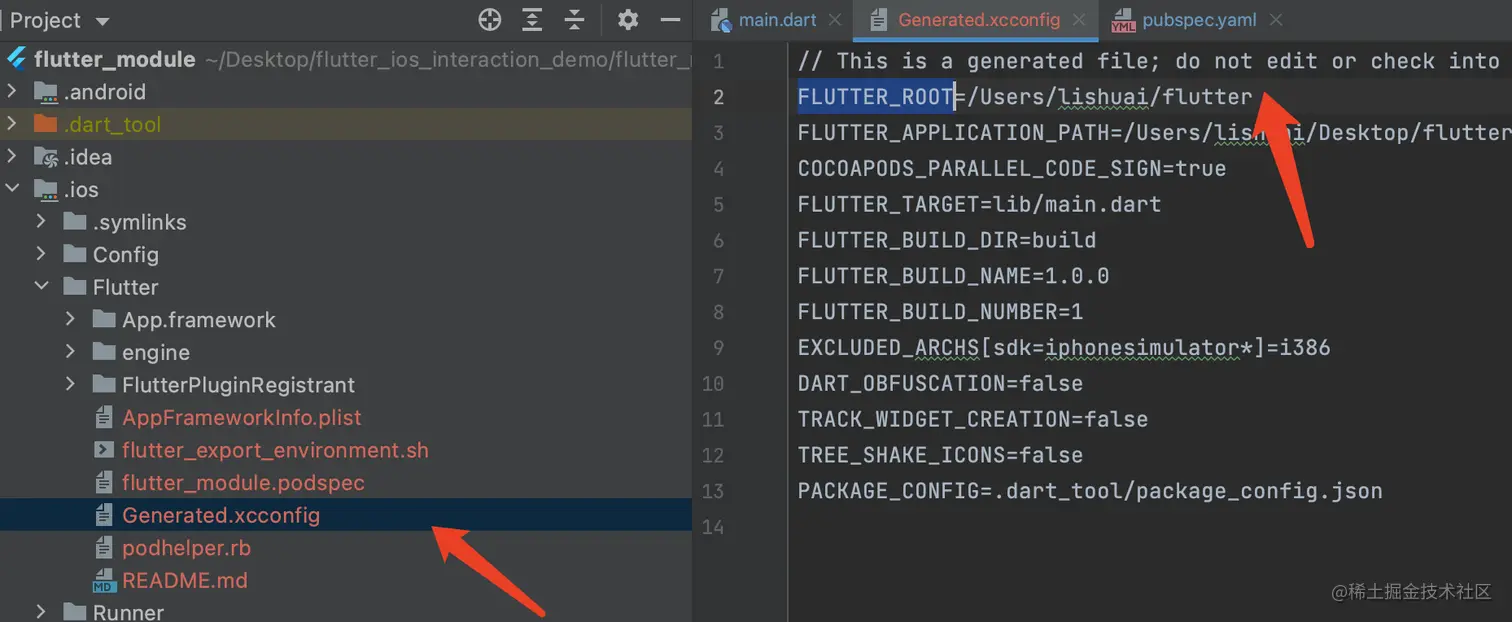Viewport: 1512px width, 622px height.
Task: Expand the .android folder
Action: pyautogui.click(x=12, y=92)
